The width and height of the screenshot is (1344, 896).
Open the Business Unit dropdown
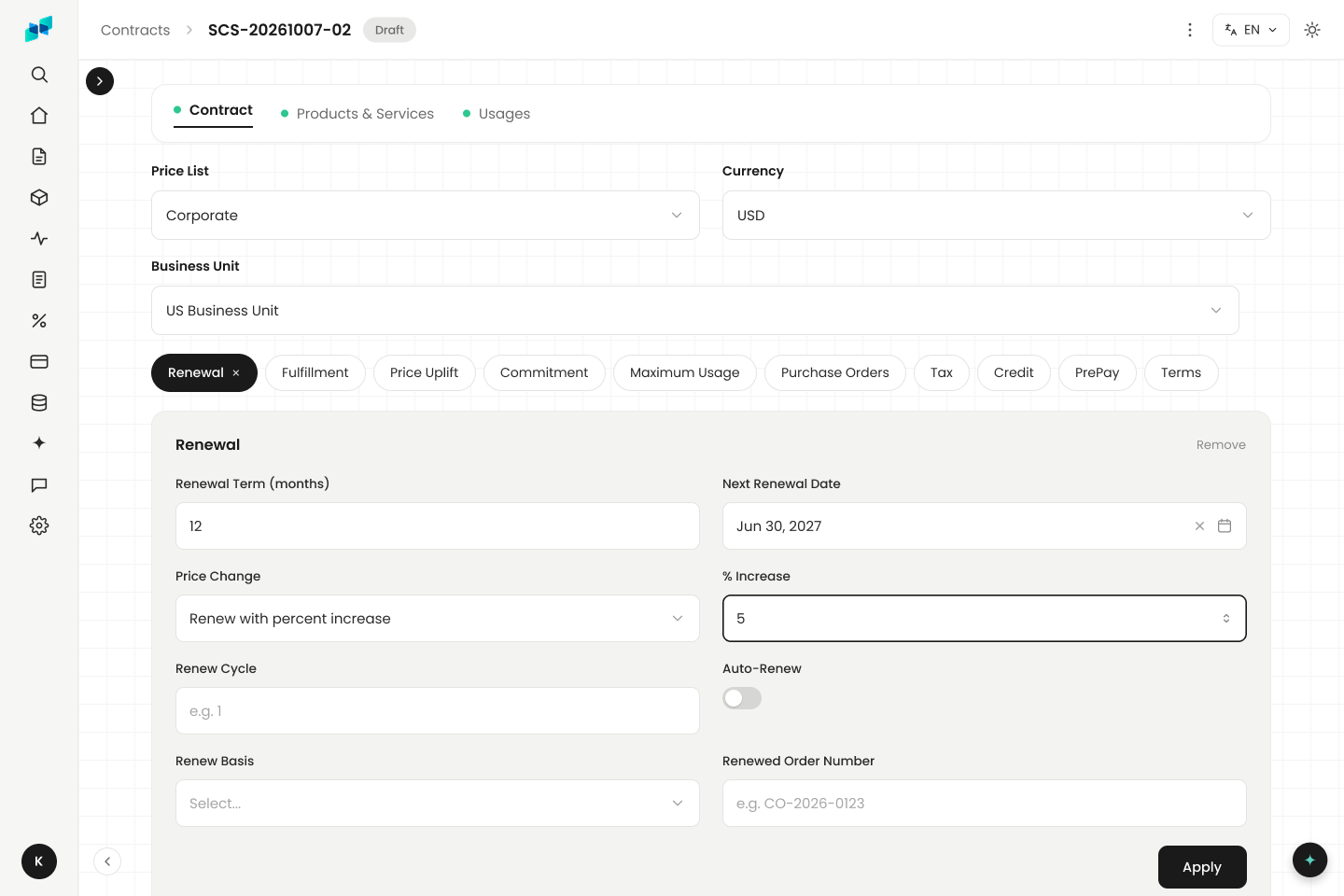tap(695, 311)
